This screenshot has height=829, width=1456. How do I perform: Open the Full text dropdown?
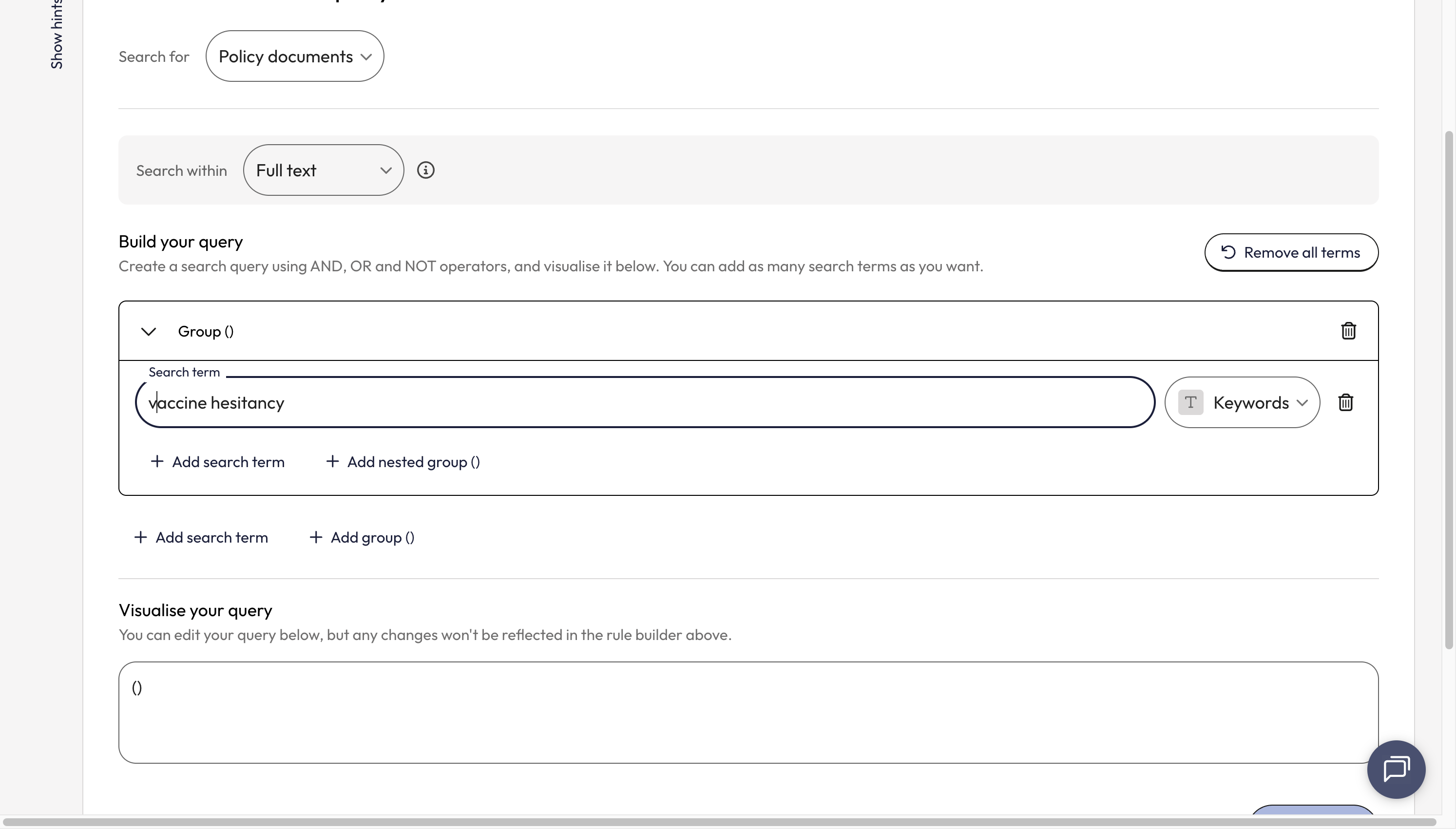324,170
